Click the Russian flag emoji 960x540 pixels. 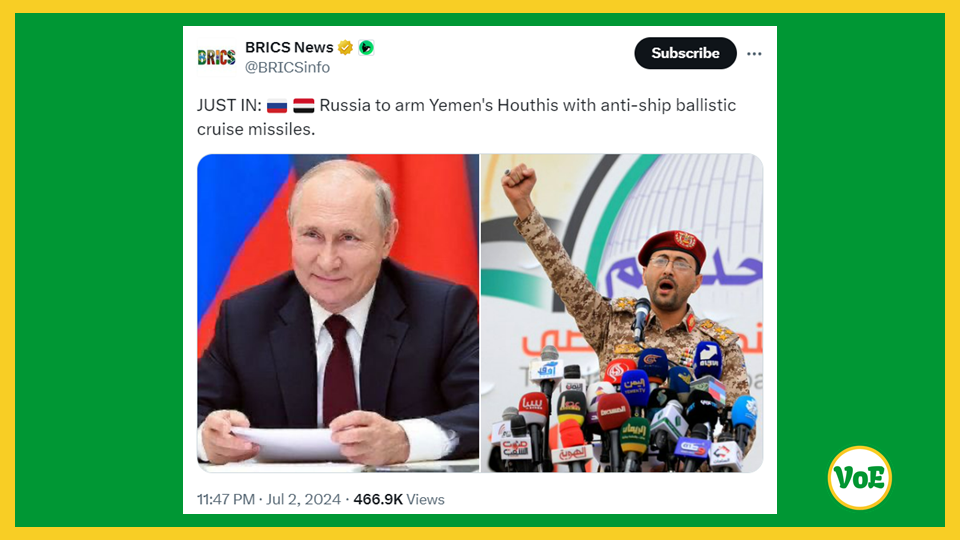tap(277, 106)
